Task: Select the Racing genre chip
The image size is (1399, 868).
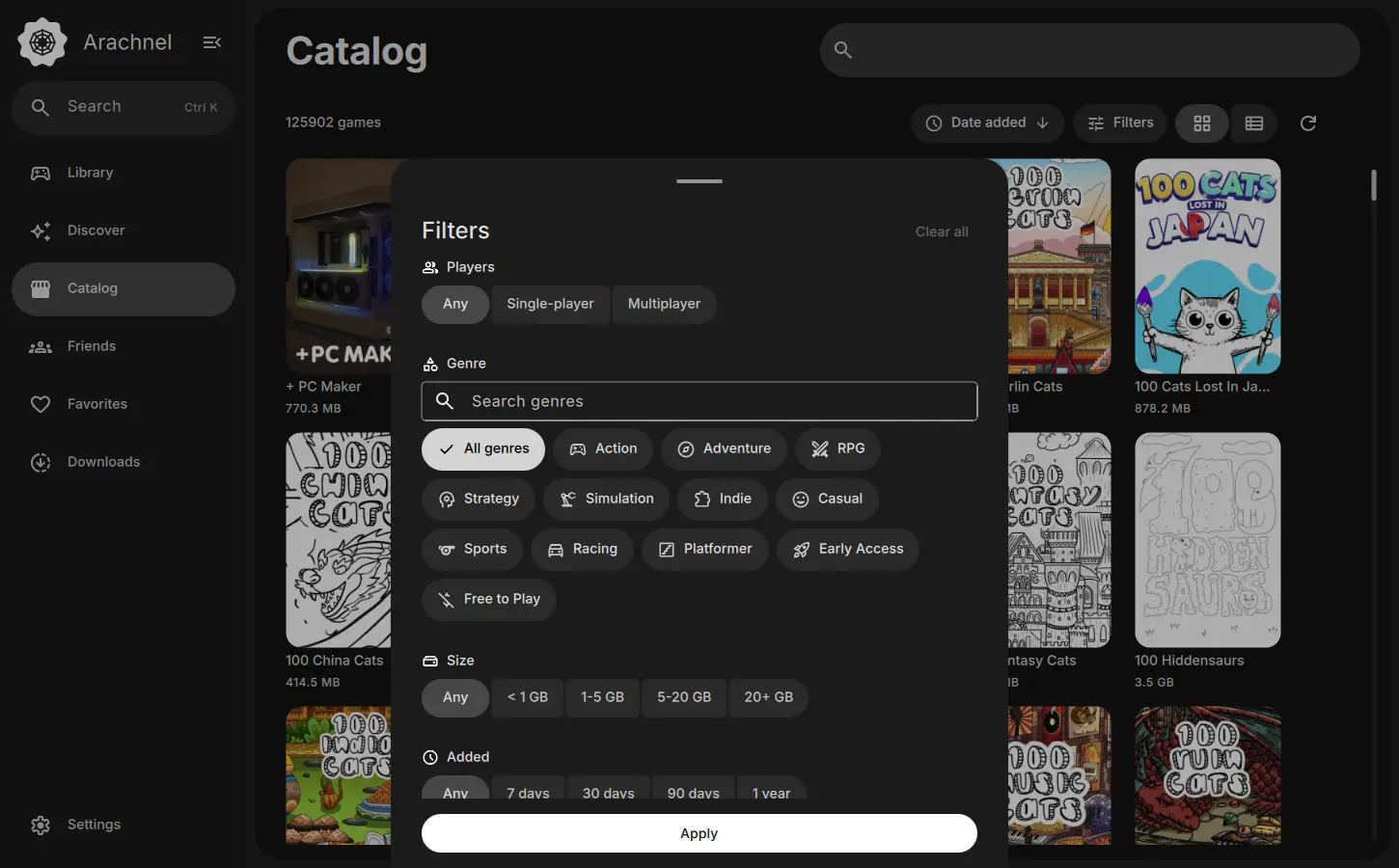Action: click(582, 549)
